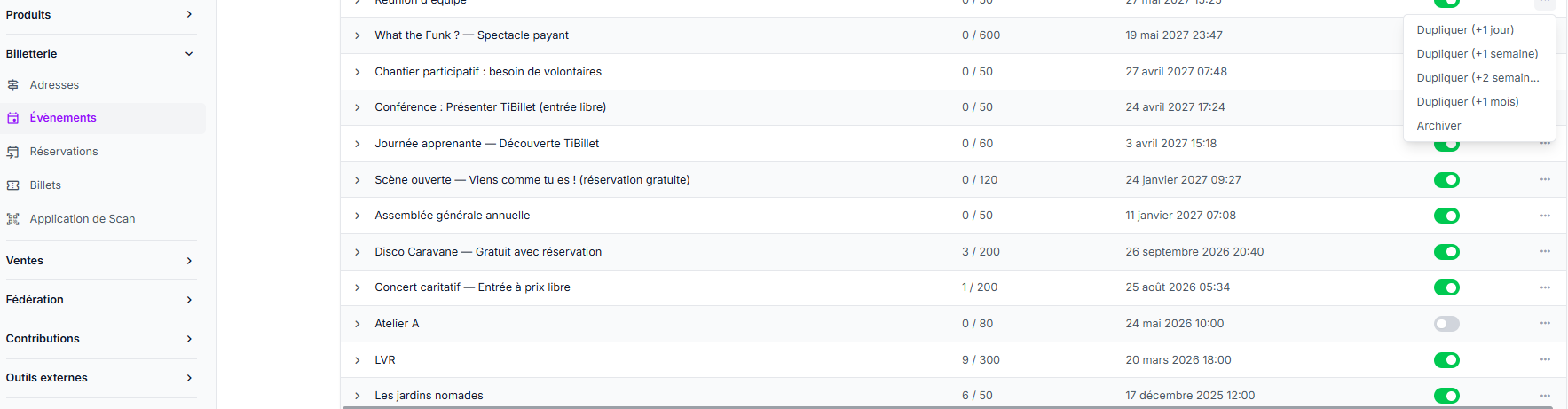Disable the Disco Caravane published toggle
This screenshot has width=1568, height=409.
[x=1446, y=252]
